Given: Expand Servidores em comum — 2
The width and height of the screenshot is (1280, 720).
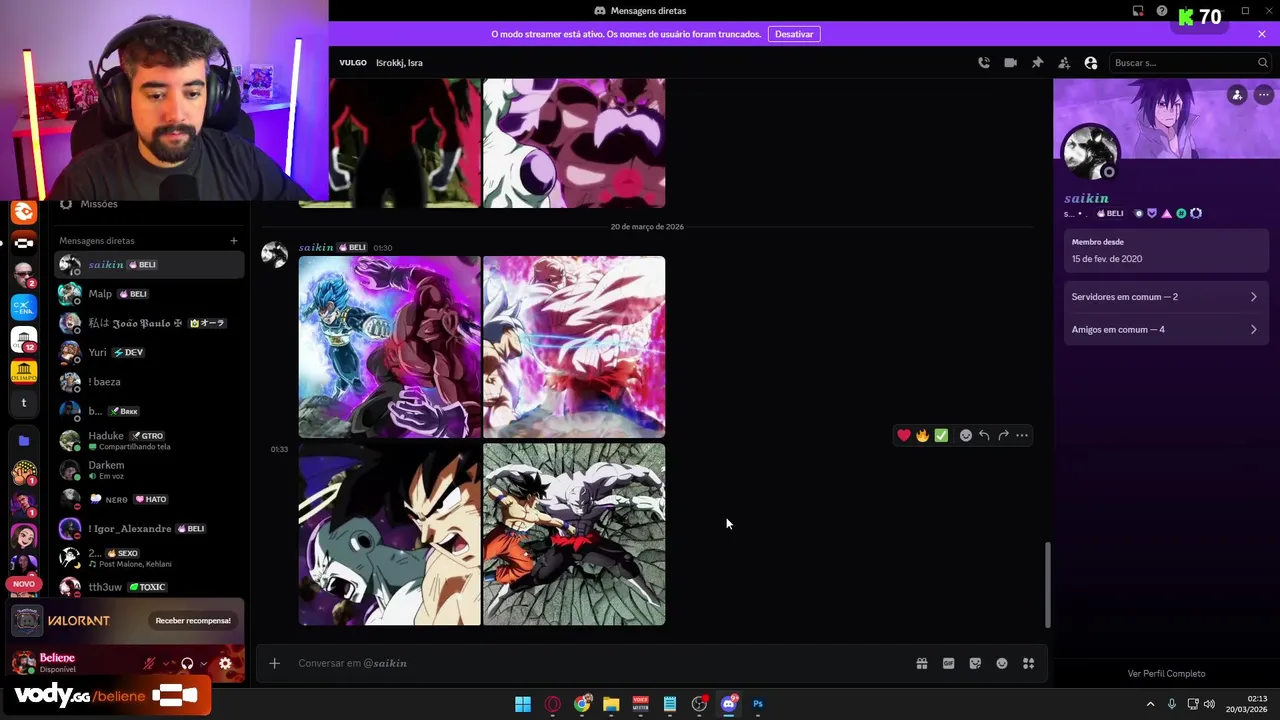Looking at the screenshot, I should point(1166,297).
